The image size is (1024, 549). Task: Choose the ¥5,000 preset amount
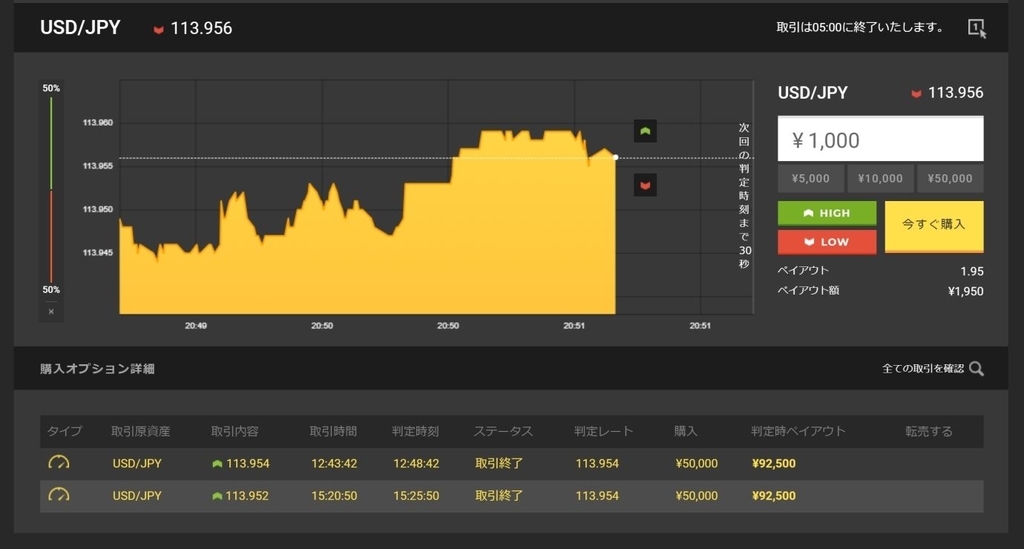(810, 178)
